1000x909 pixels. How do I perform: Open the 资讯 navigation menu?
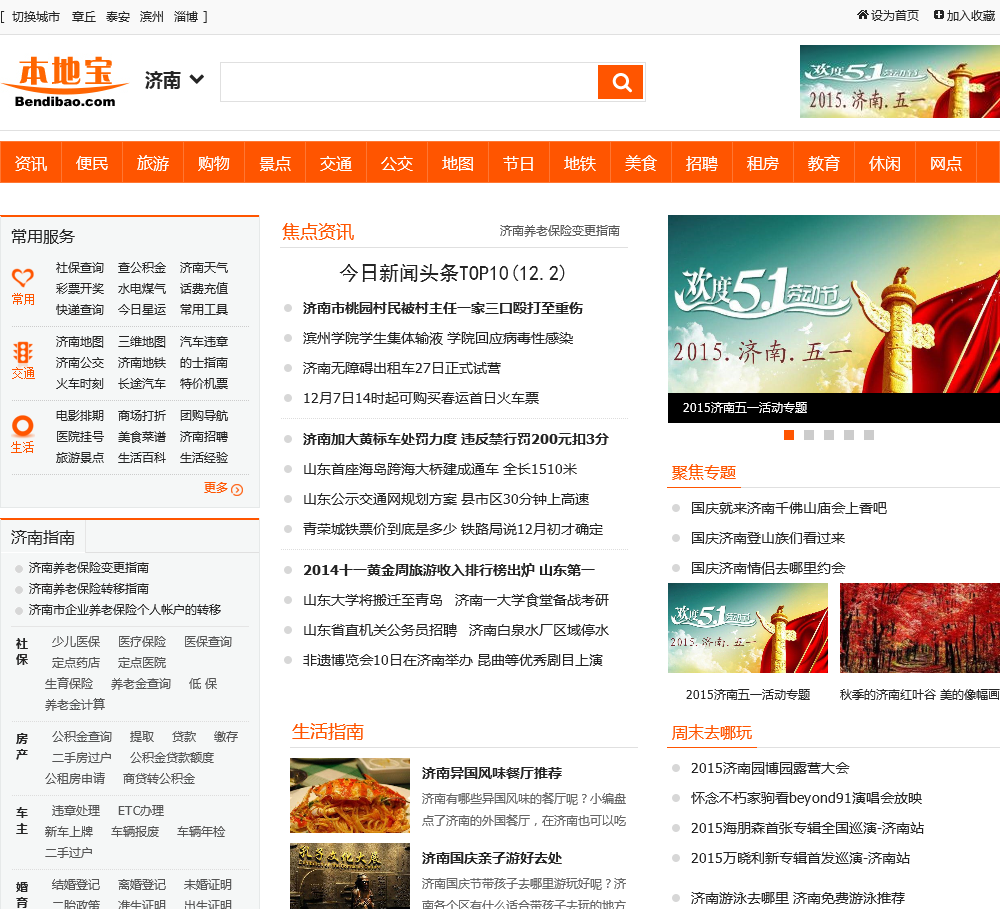[x=31, y=163]
